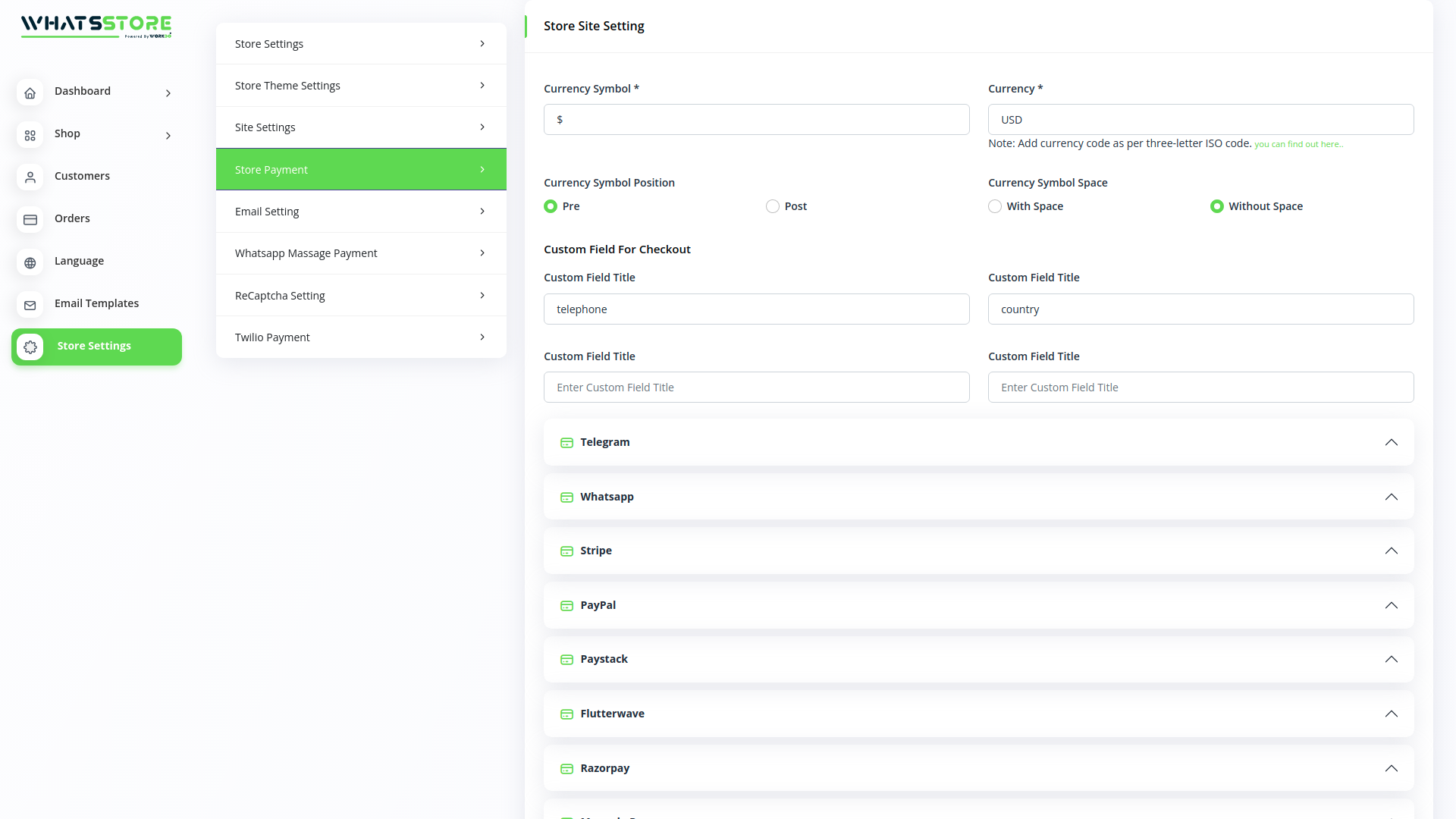The height and width of the screenshot is (819, 1456).
Task: Click the telephone custom field input
Action: tap(756, 309)
